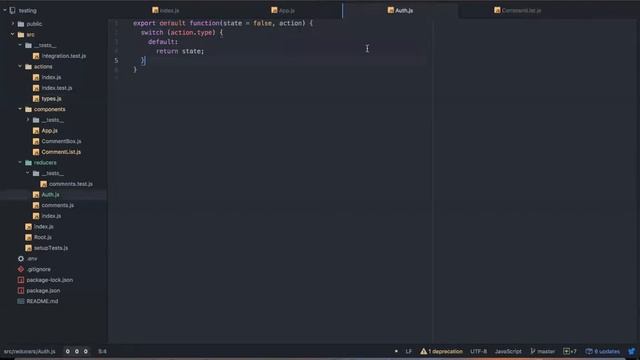The image size is (640, 360).
Task: Click the comments.js file icon
Action: [x=36, y=205]
